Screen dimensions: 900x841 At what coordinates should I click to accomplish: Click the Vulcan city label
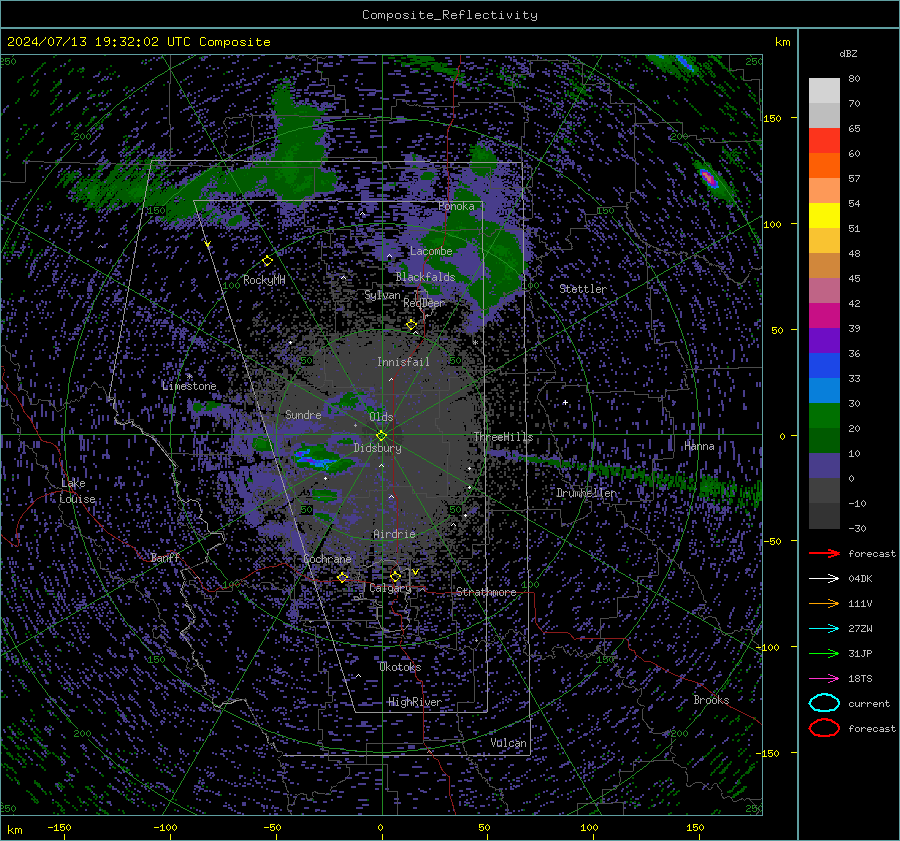(x=508, y=743)
